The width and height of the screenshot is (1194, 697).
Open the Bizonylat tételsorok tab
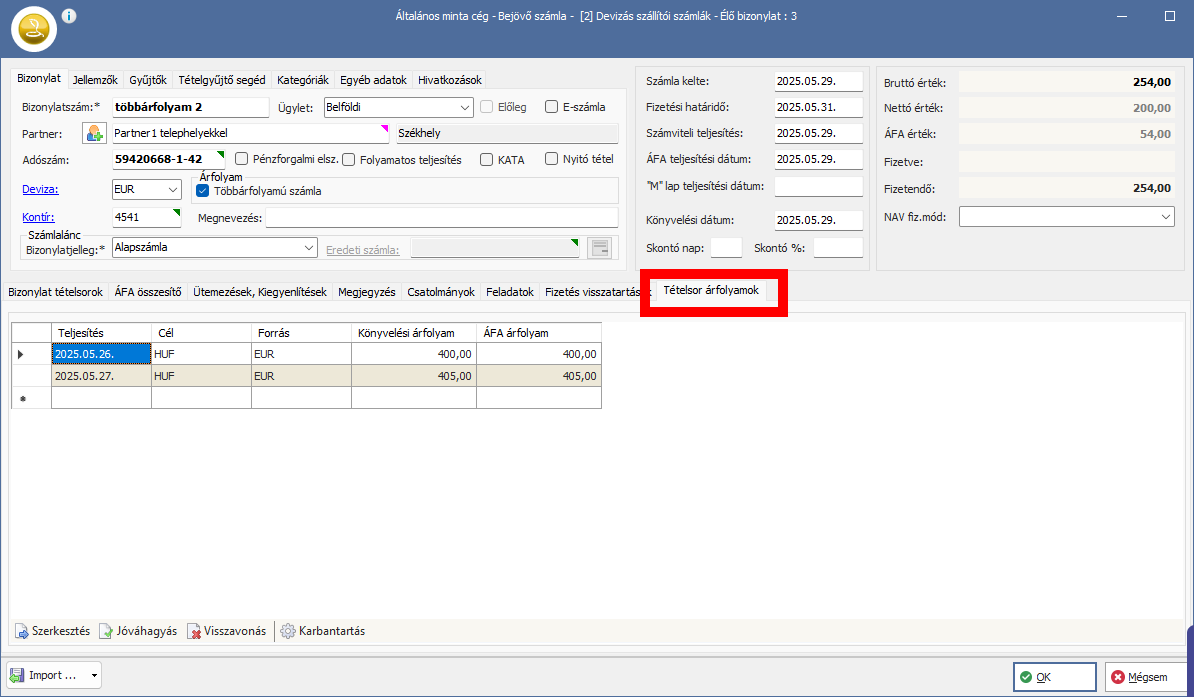pyautogui.click(x=56, y=292)
